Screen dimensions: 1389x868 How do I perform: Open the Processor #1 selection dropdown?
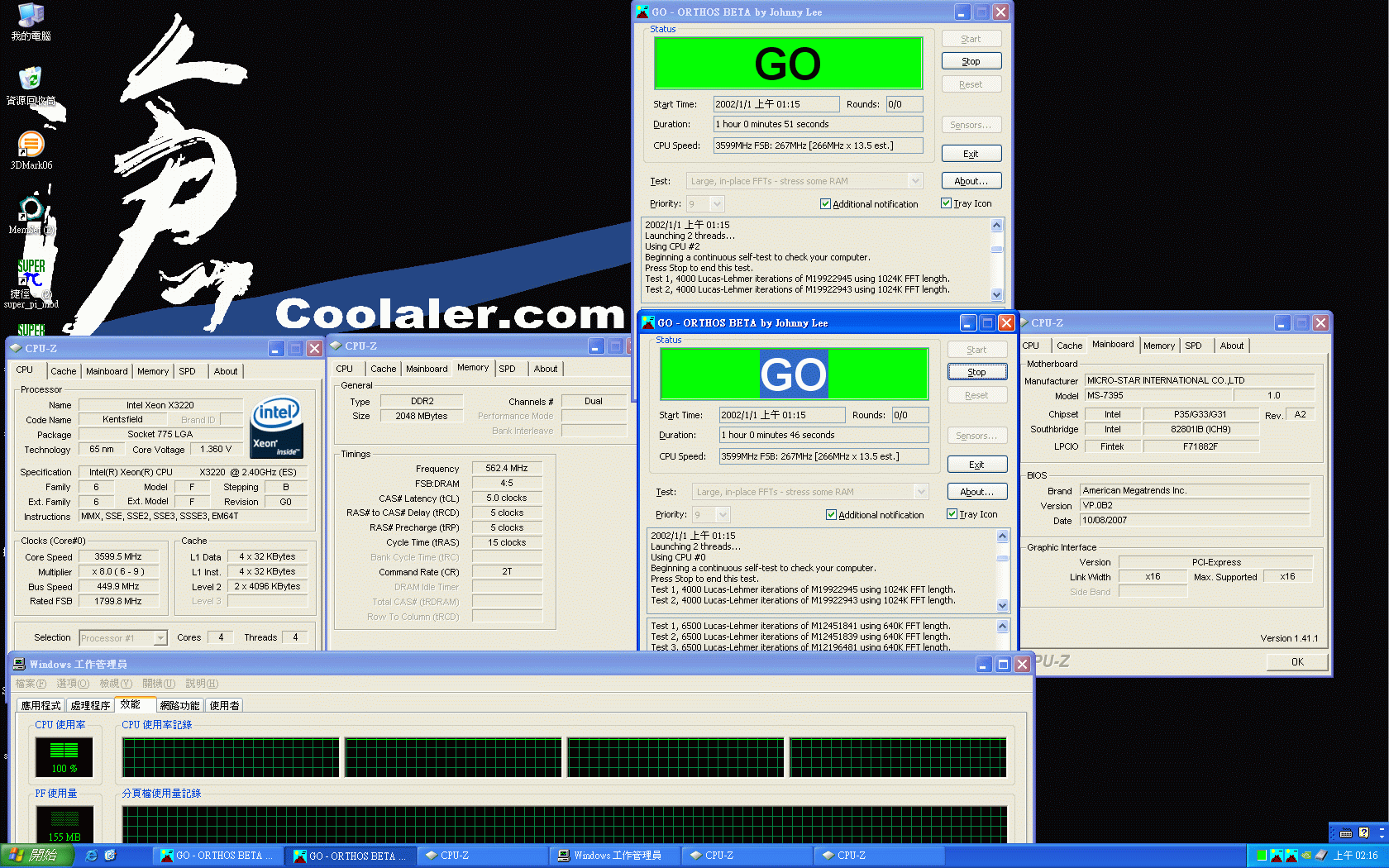click(160, 637)
